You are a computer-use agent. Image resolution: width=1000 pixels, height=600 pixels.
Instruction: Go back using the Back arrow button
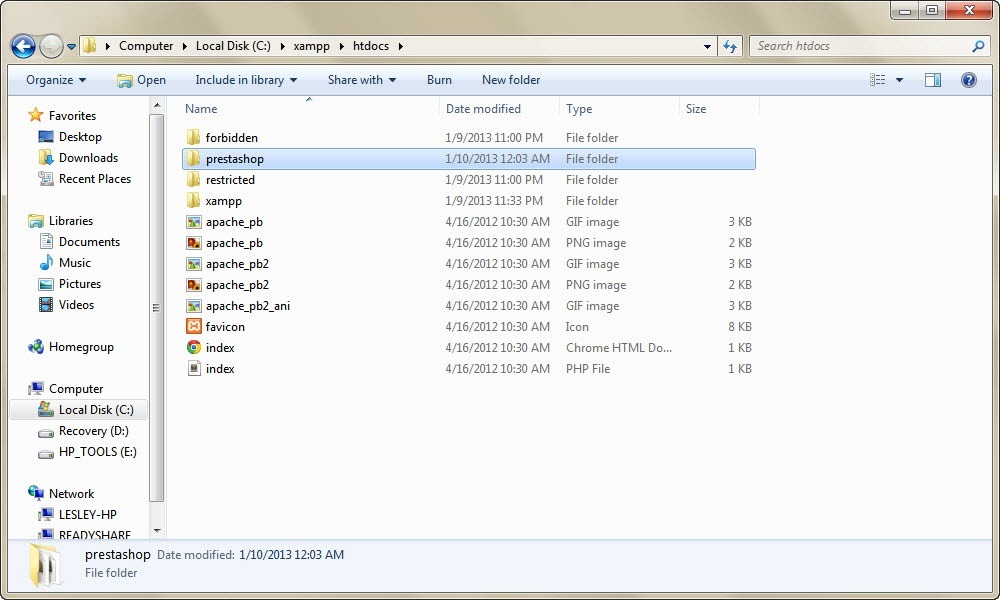(x=23, y=46)
